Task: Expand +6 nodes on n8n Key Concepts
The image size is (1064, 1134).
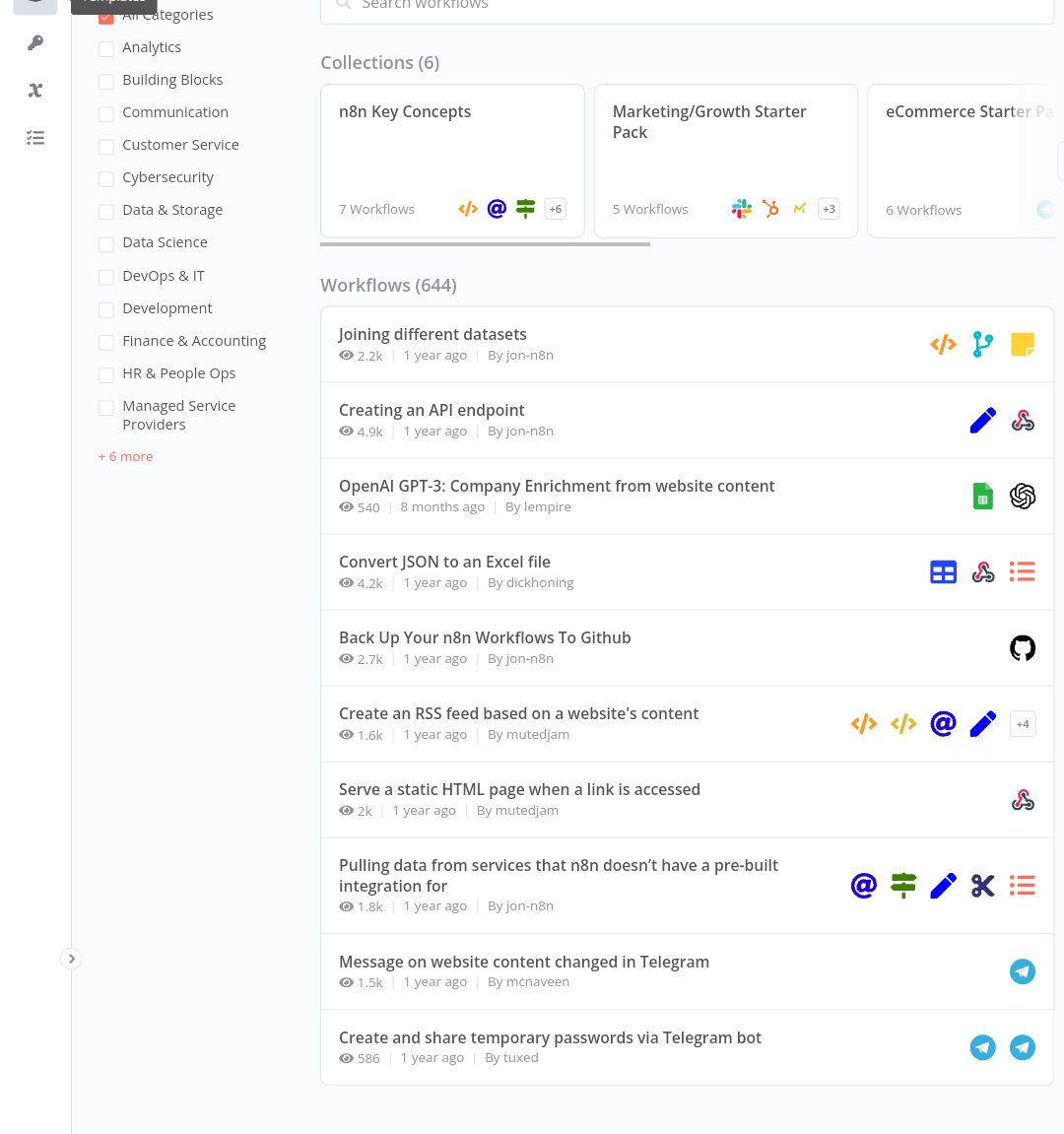Action: [555, 209]
